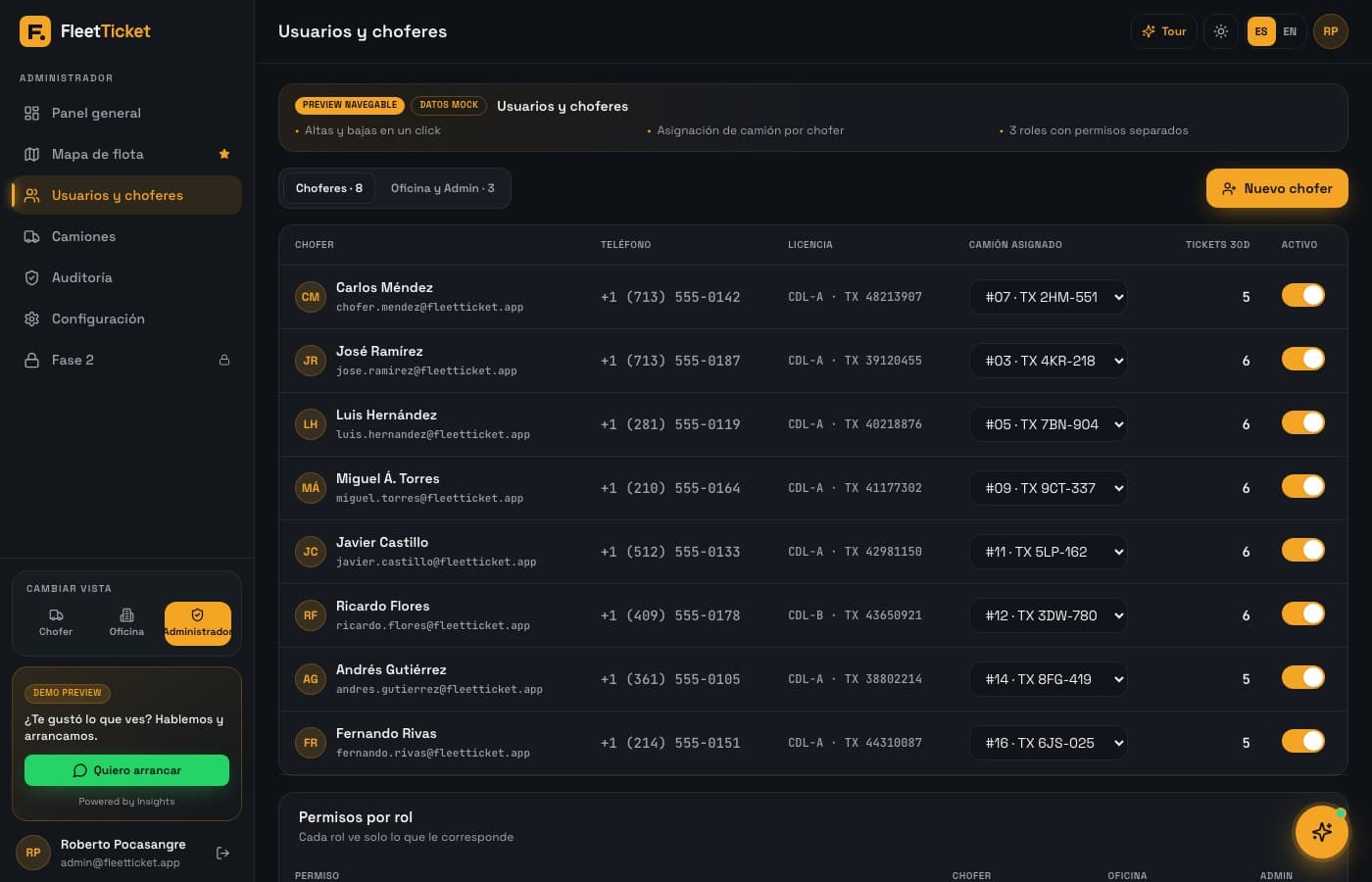Click license CDL-A · TX 38802214

point(855,679)
